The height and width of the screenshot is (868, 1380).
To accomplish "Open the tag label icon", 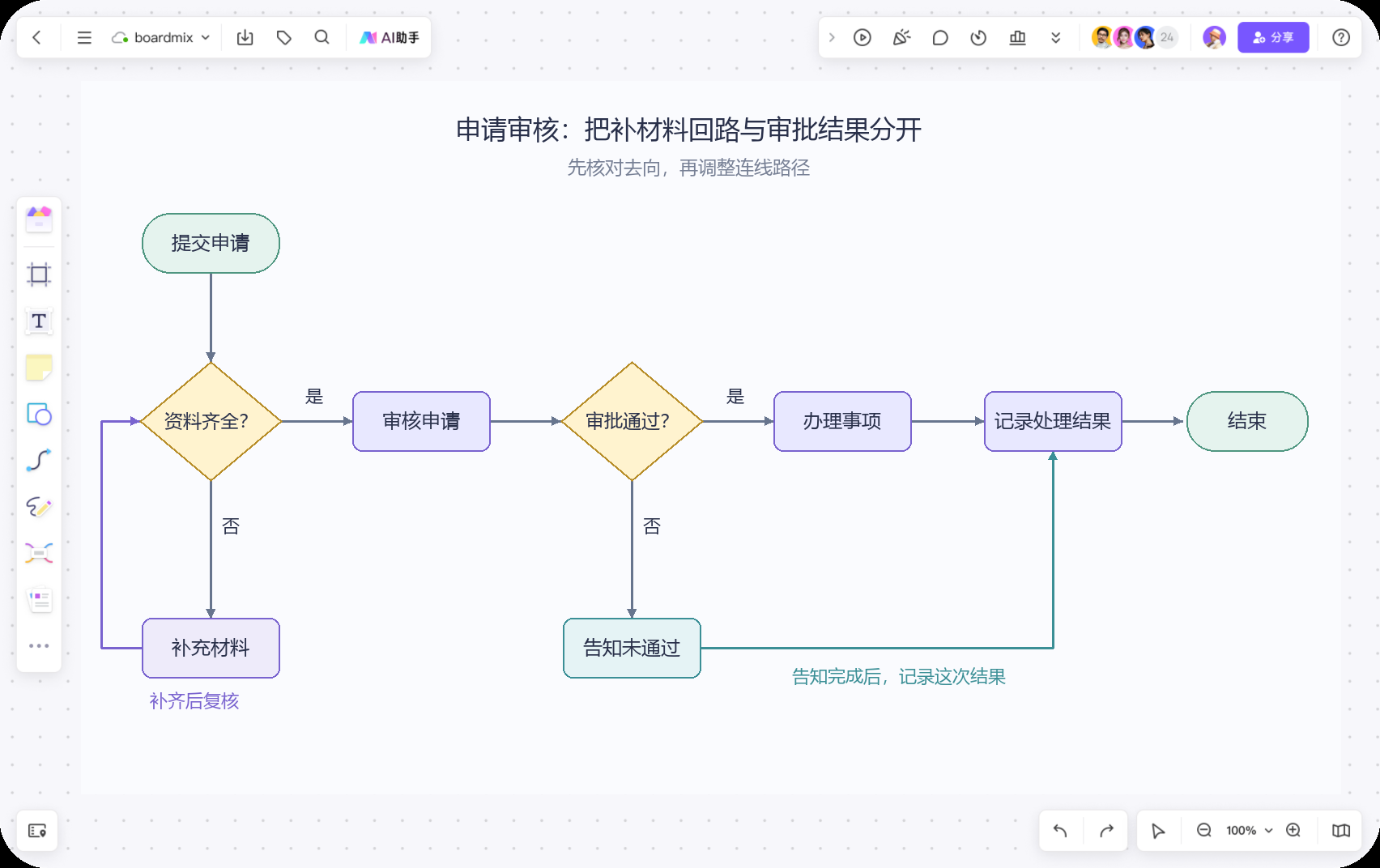I will click(x=283, y=37).
